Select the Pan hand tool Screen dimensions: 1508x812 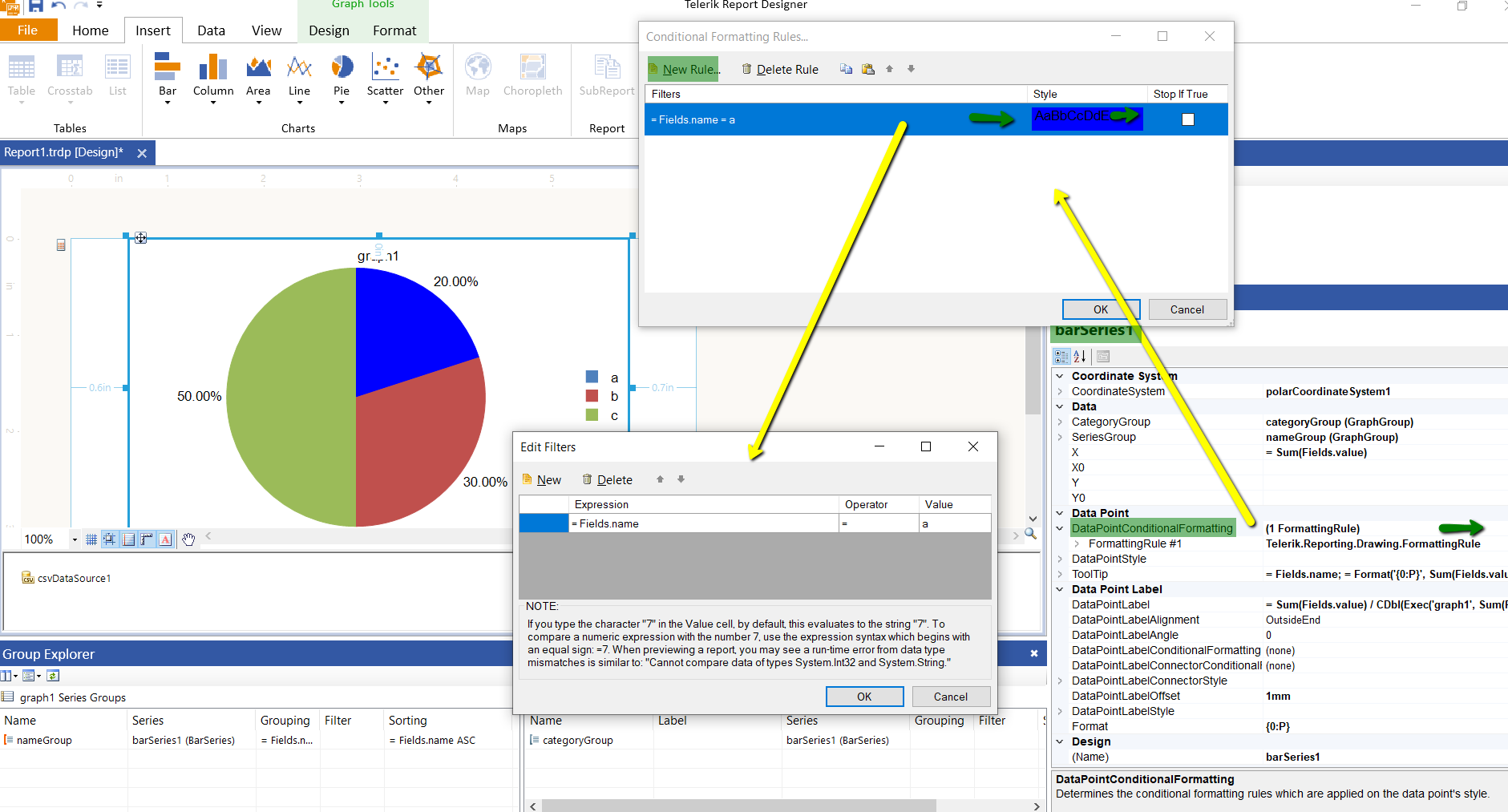(x=188, y=539)
